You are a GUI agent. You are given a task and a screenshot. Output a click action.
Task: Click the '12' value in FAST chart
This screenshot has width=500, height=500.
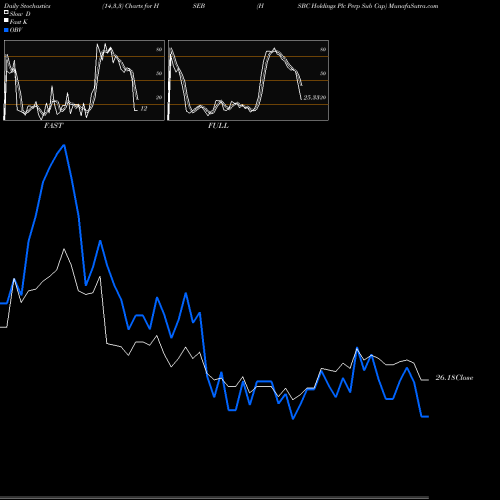click(144, 109)
